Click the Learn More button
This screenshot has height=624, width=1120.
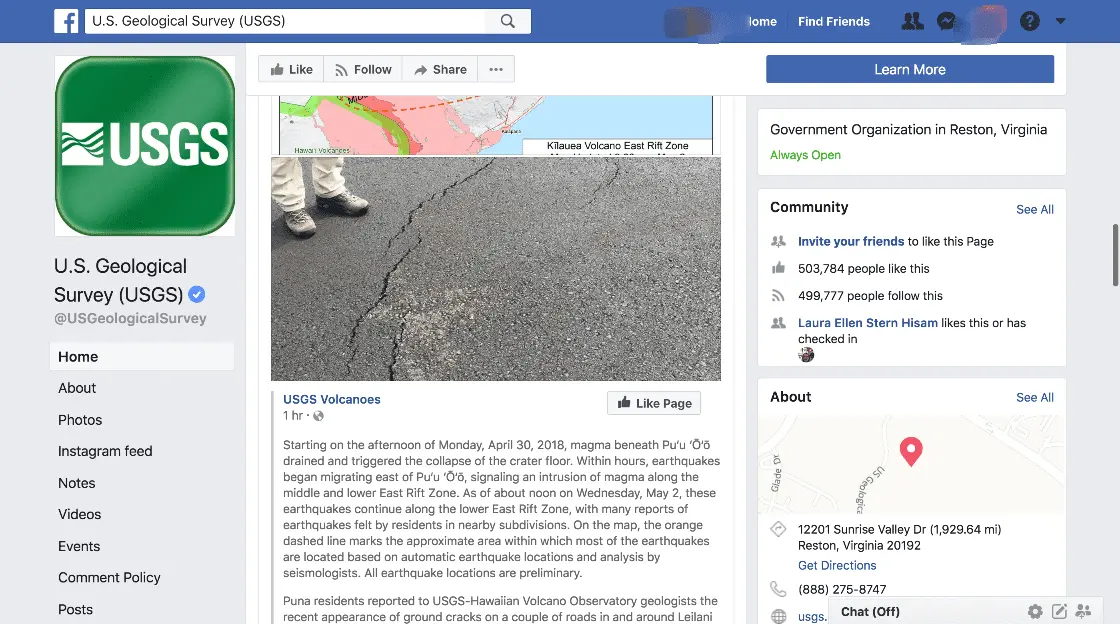click(909, 69)
